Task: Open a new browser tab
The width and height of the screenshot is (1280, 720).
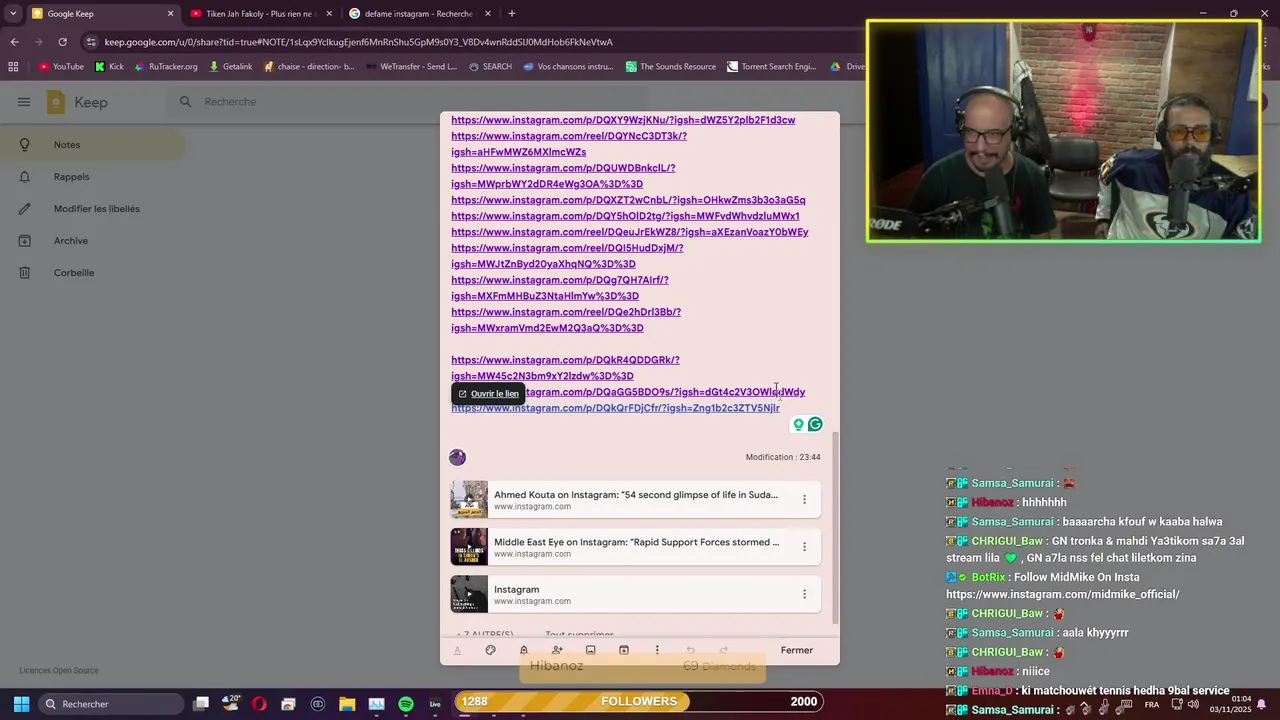Action: coord(512,14)
